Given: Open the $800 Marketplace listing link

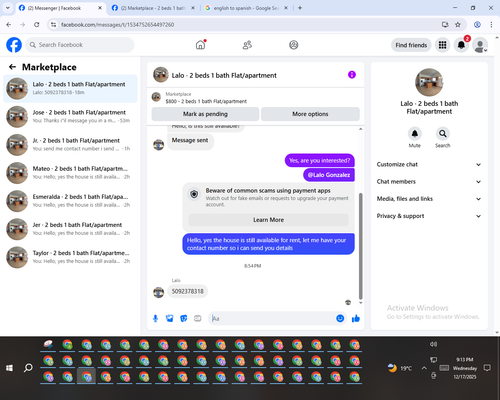Looking at the screenshot, I should (206, 101).
